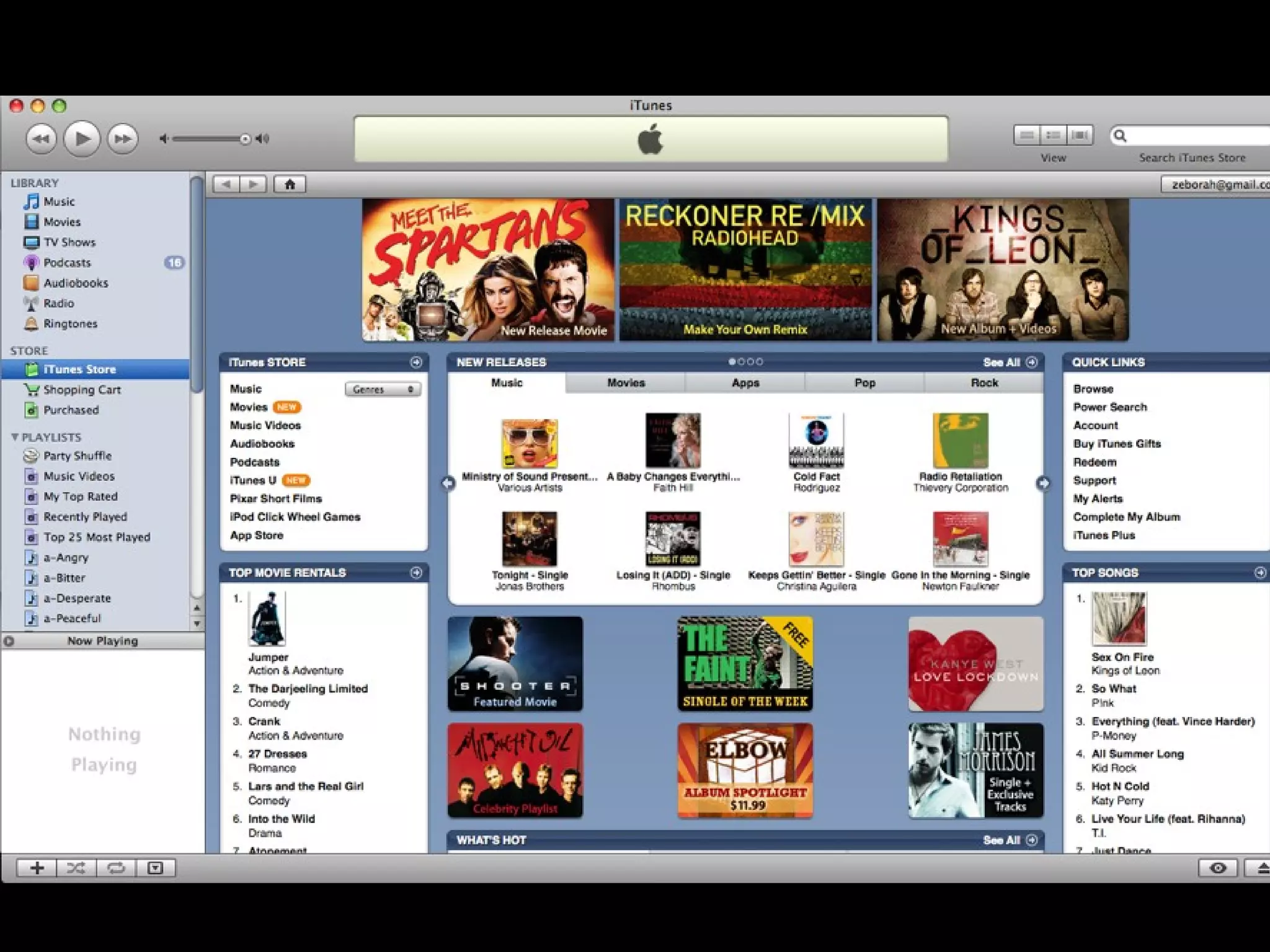Image resolution: width=1270 pixels, height=952 pixels.
Task: Open the Genres dropdown
Action: pyautogui.click(x=383, y=389)
